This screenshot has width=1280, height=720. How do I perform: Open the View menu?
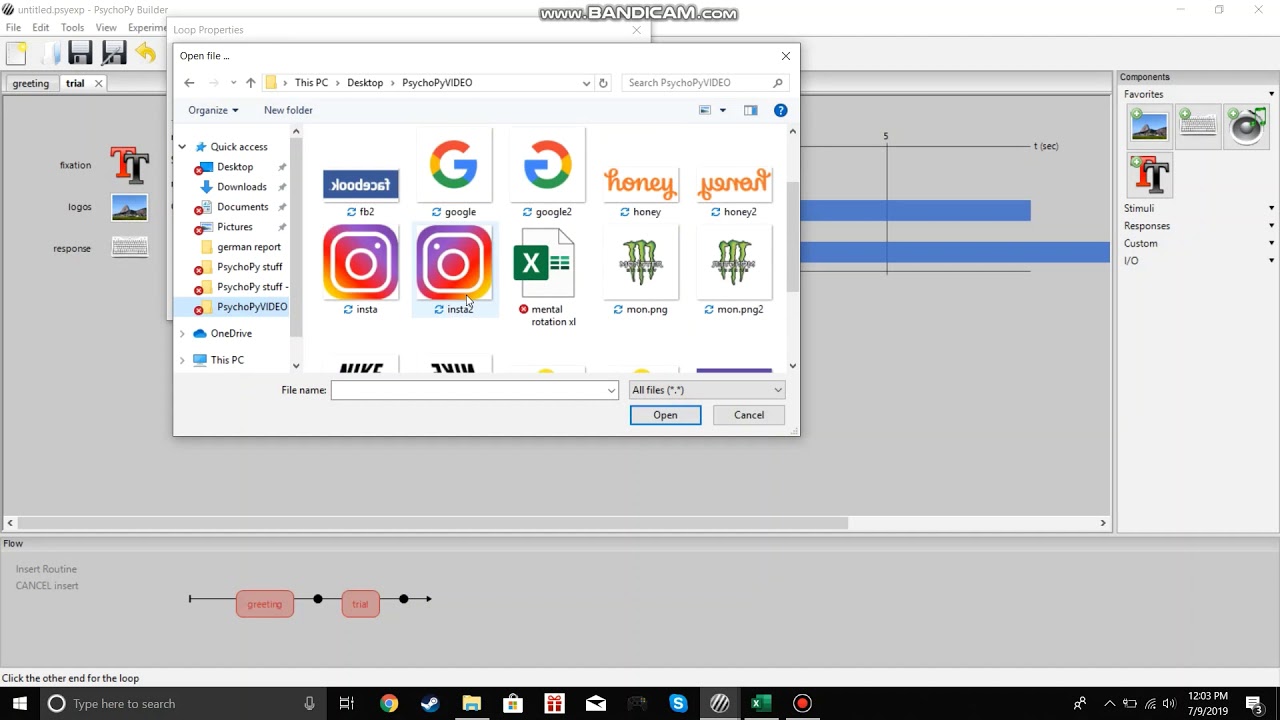(106, 28)
